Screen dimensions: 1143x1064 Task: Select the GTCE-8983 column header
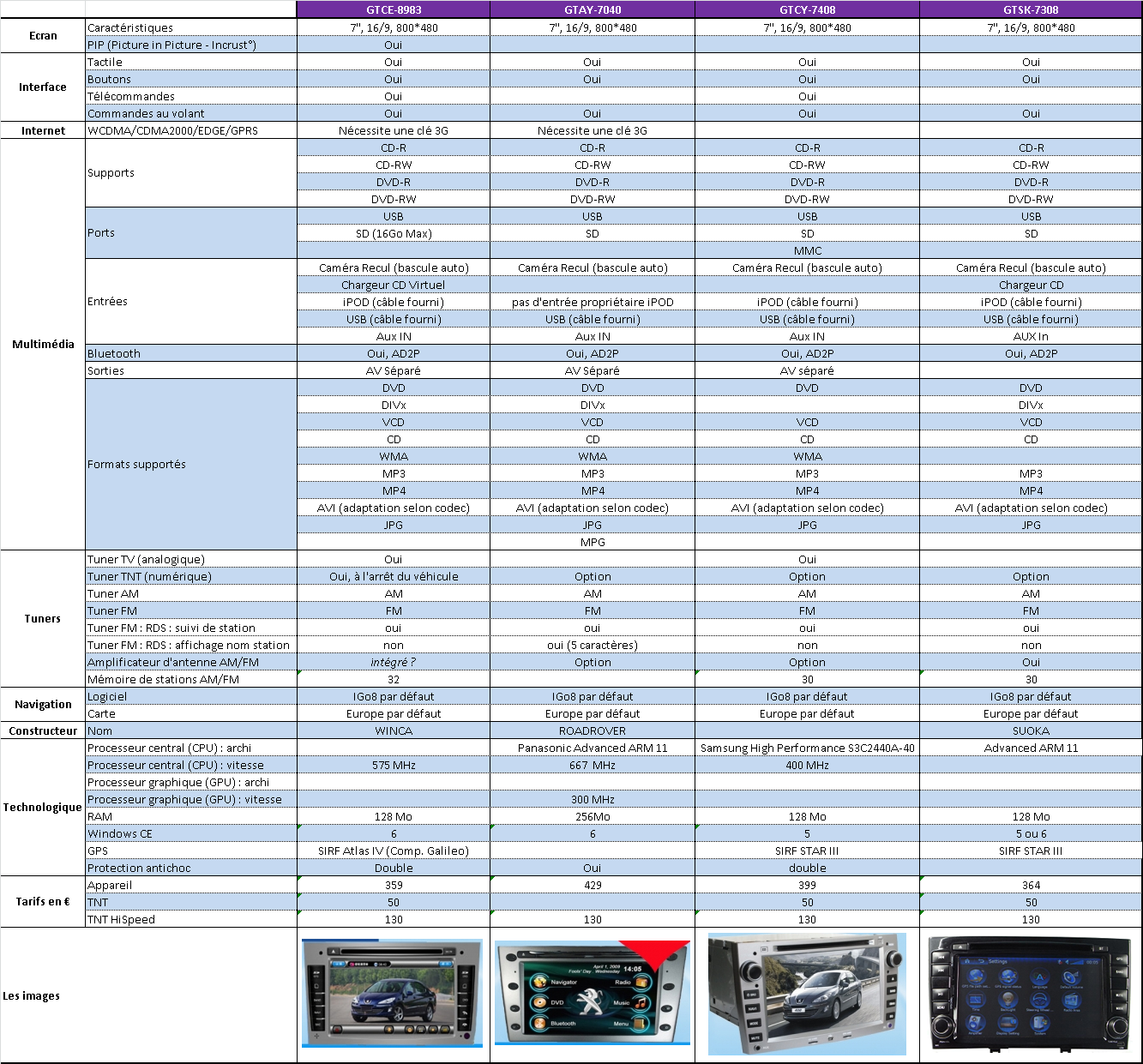(394, 9)
